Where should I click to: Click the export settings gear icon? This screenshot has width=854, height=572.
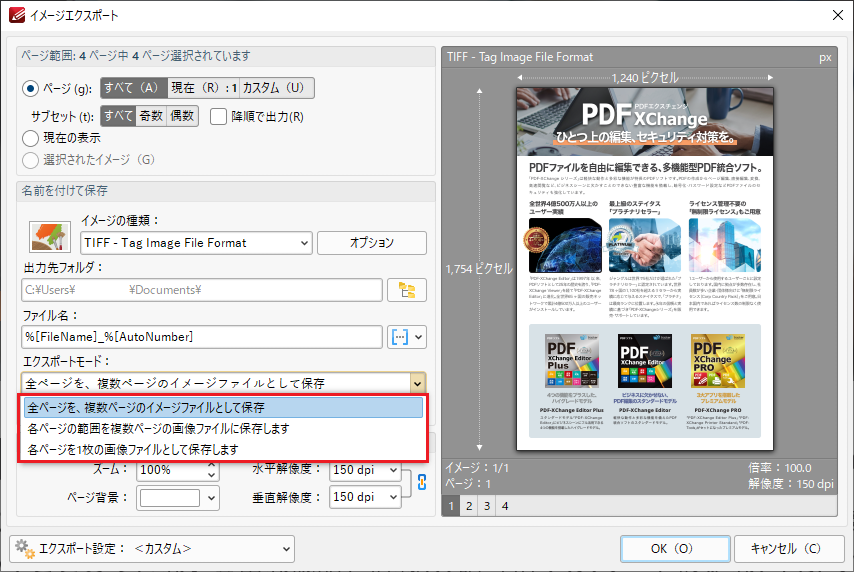[x=25, y=549]
